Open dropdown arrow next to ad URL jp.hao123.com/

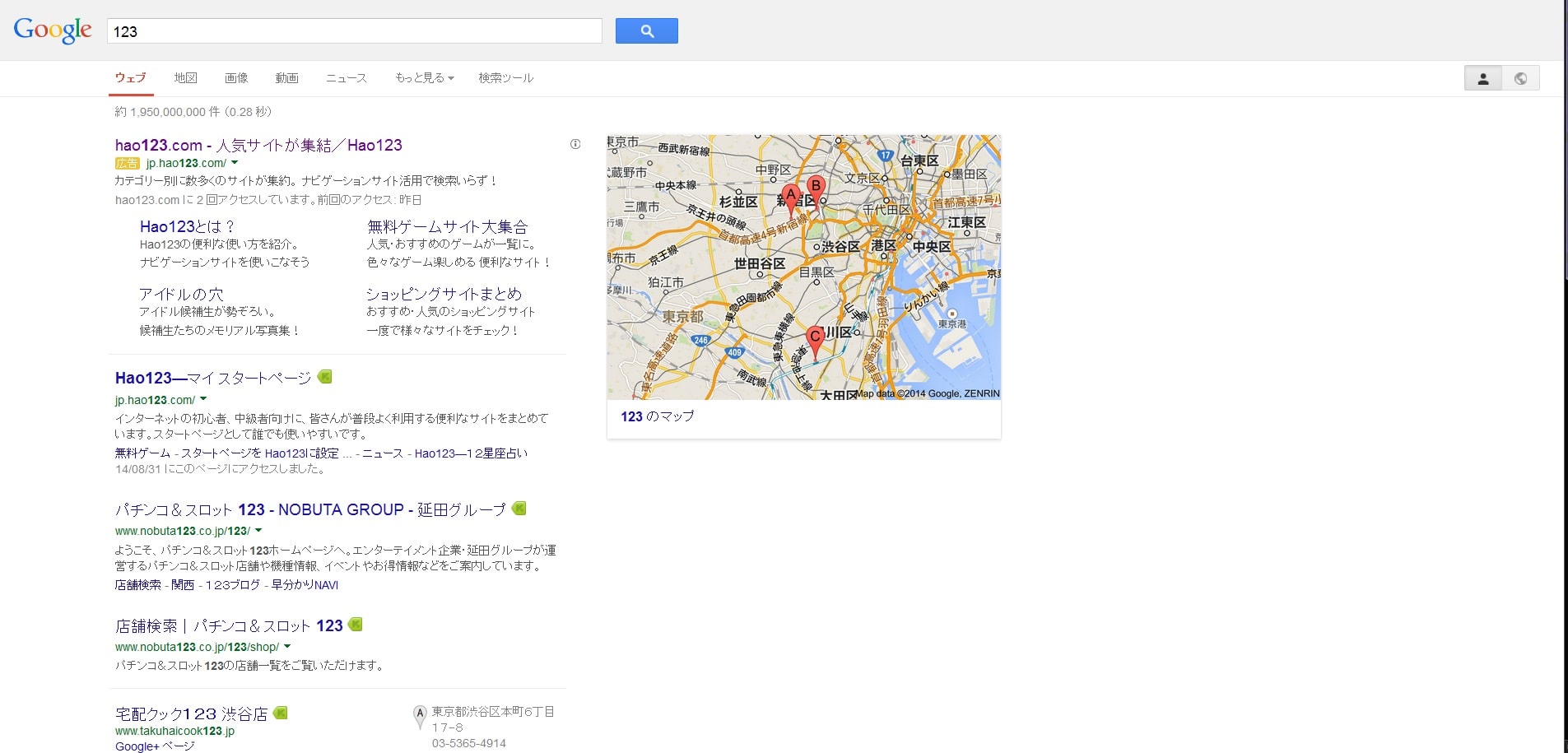[x=235, y=163]
